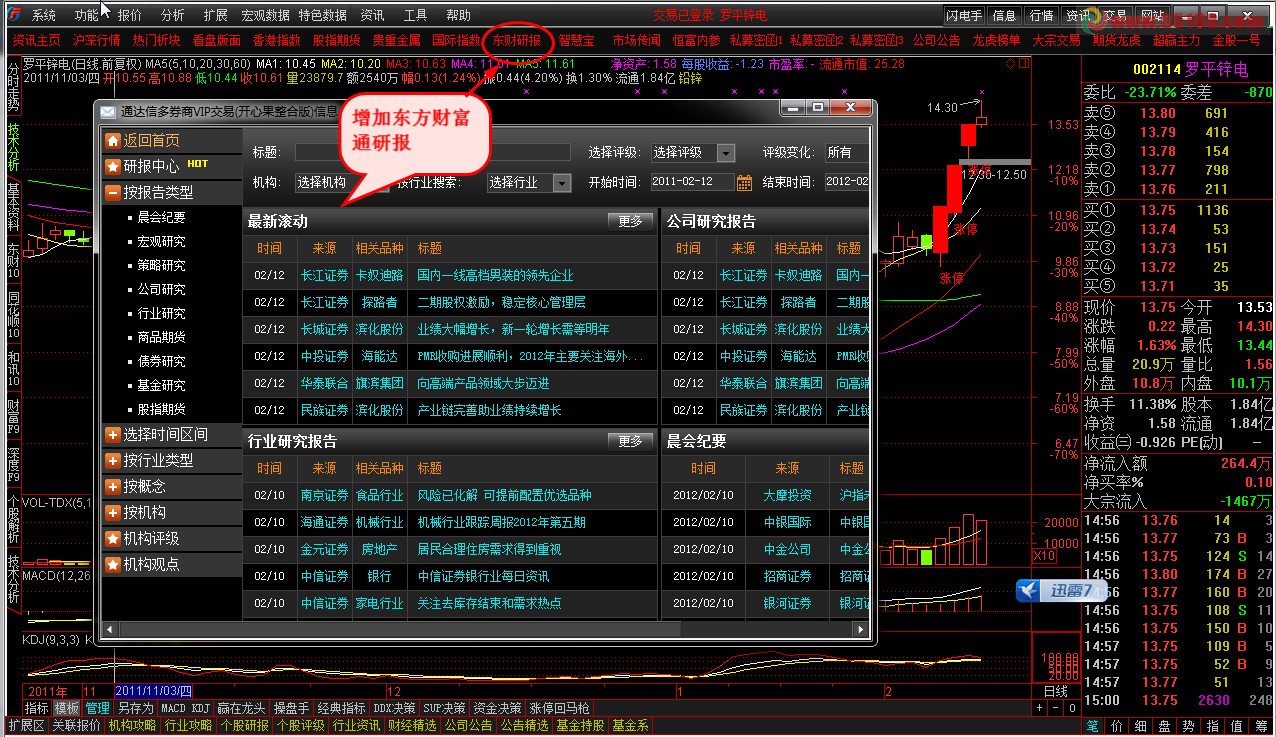Viewport: 1276px width, 737px height.
Task: Click the star icon for 研报中心
Action: click(x=112, y=166)
